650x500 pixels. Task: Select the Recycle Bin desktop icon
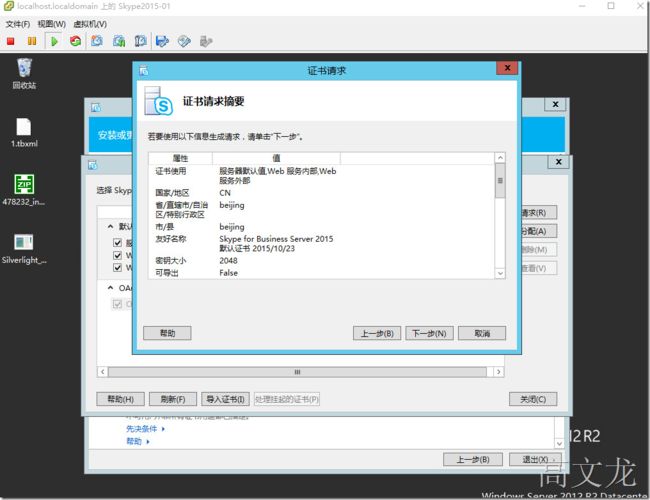[24, 74]
